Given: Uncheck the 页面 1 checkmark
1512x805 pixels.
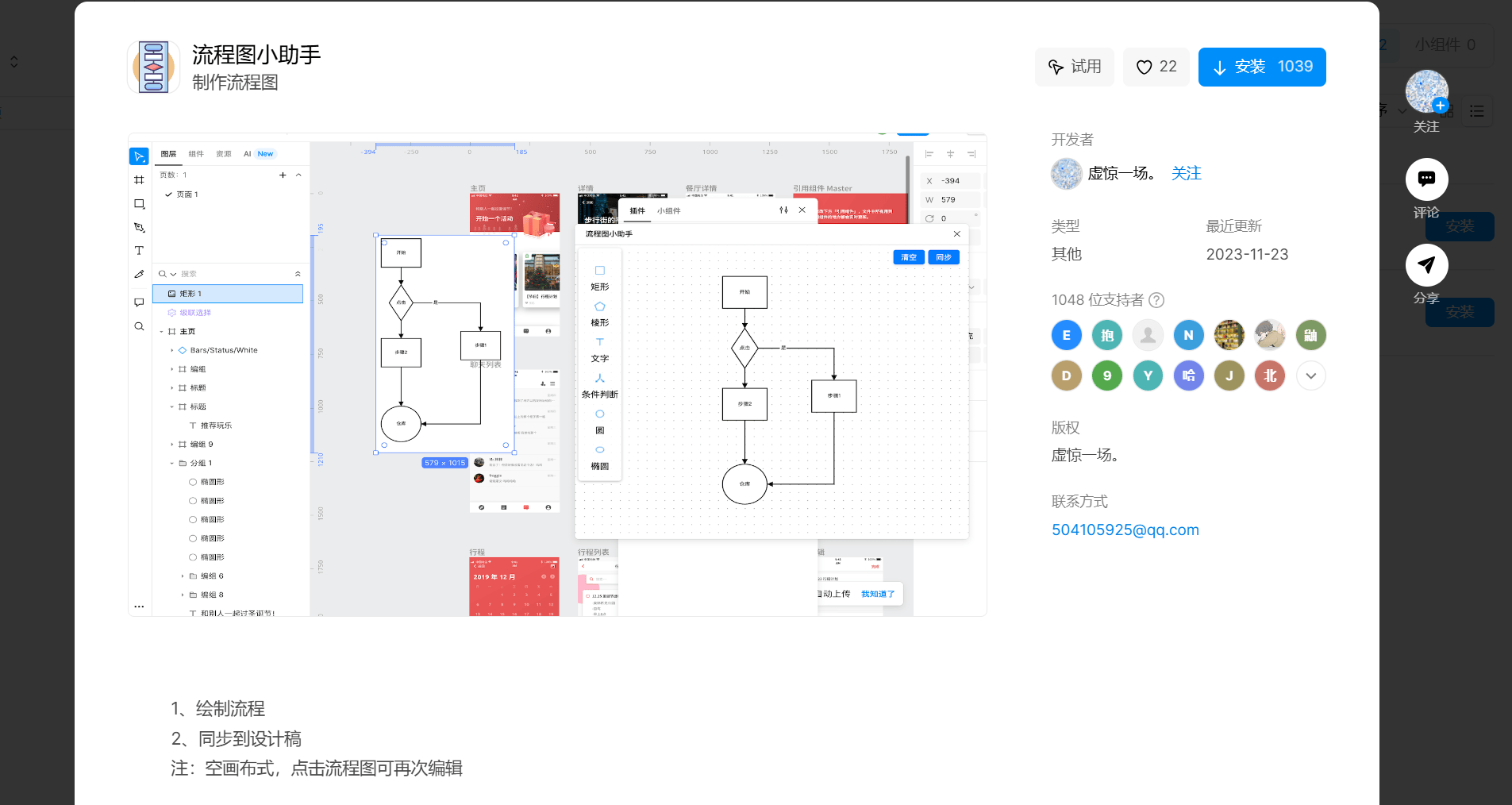Looking at the screenshot, I should tap(168, 196).
